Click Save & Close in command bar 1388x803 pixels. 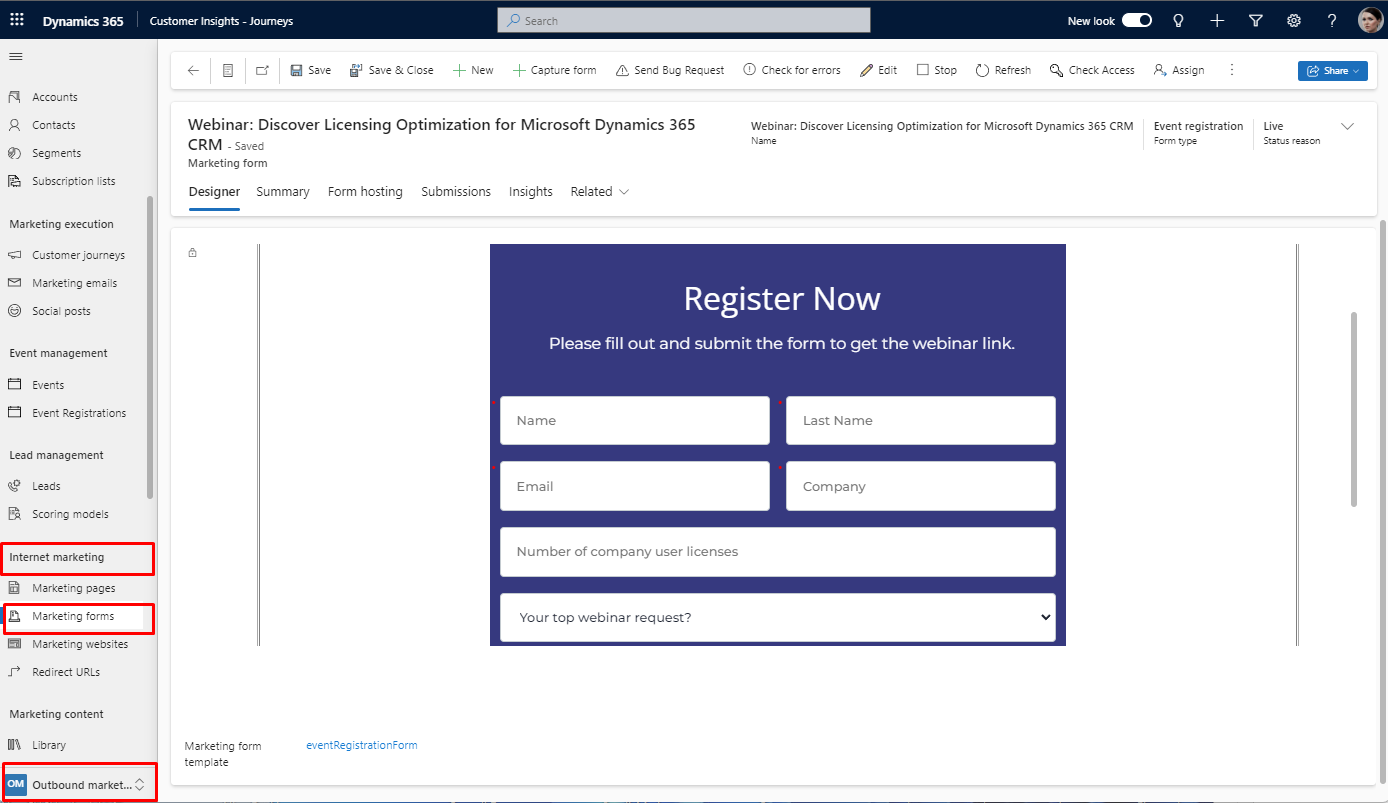(x=392, y=70)
